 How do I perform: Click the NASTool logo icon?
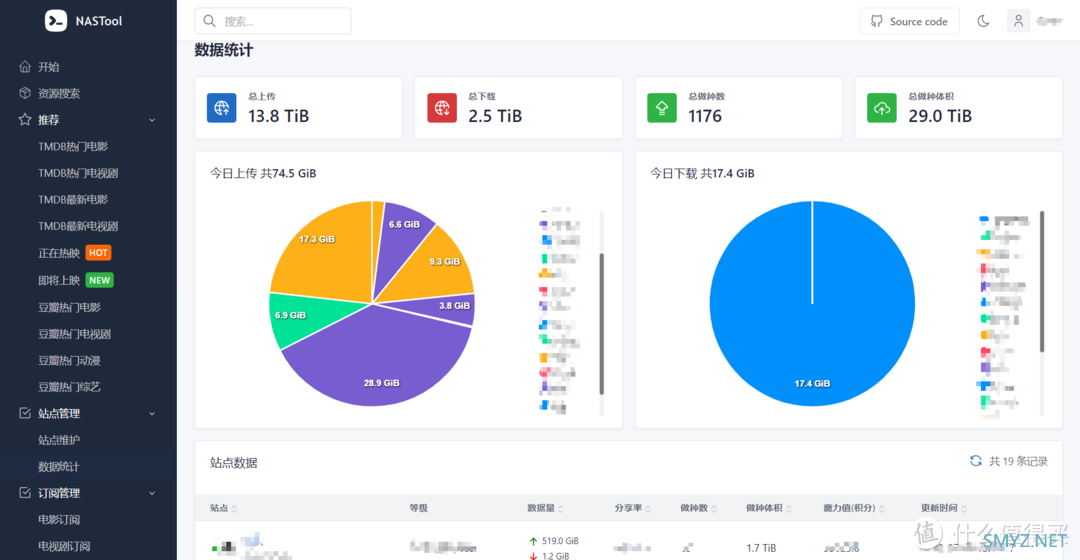[56, 21]
